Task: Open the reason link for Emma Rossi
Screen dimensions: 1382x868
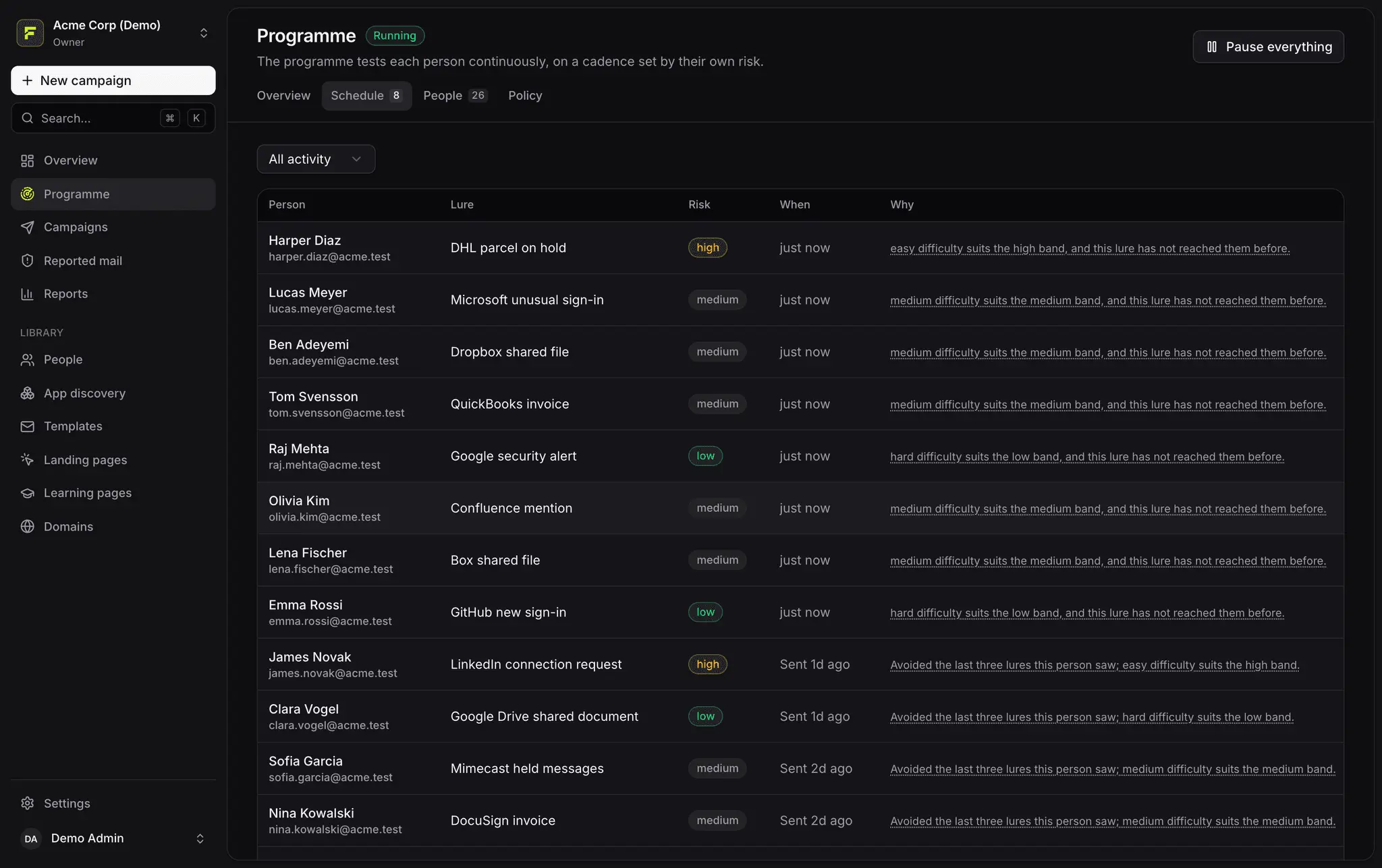Action: pyautogui.click(x=1087, y=612)
